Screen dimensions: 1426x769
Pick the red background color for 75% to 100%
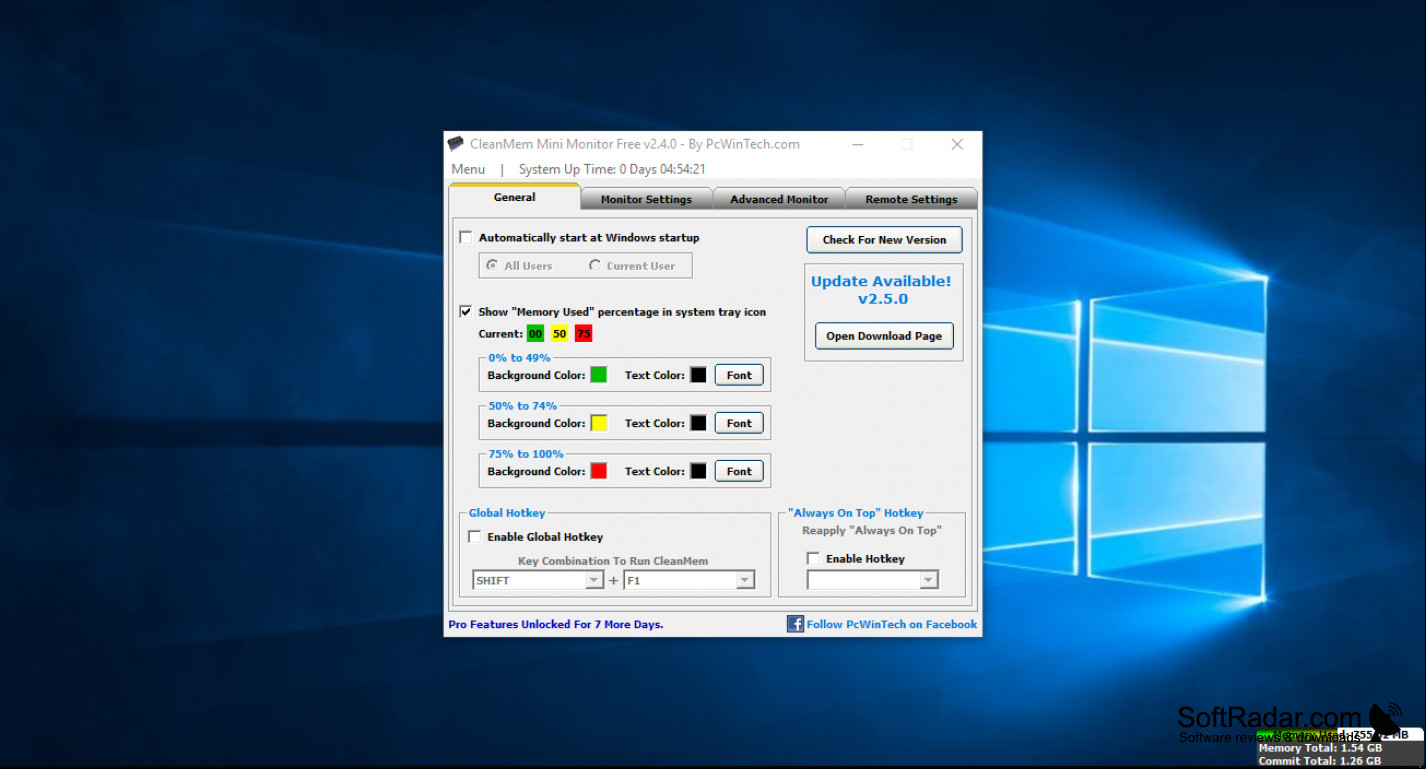pyautogui.click(x=599, y=471)
